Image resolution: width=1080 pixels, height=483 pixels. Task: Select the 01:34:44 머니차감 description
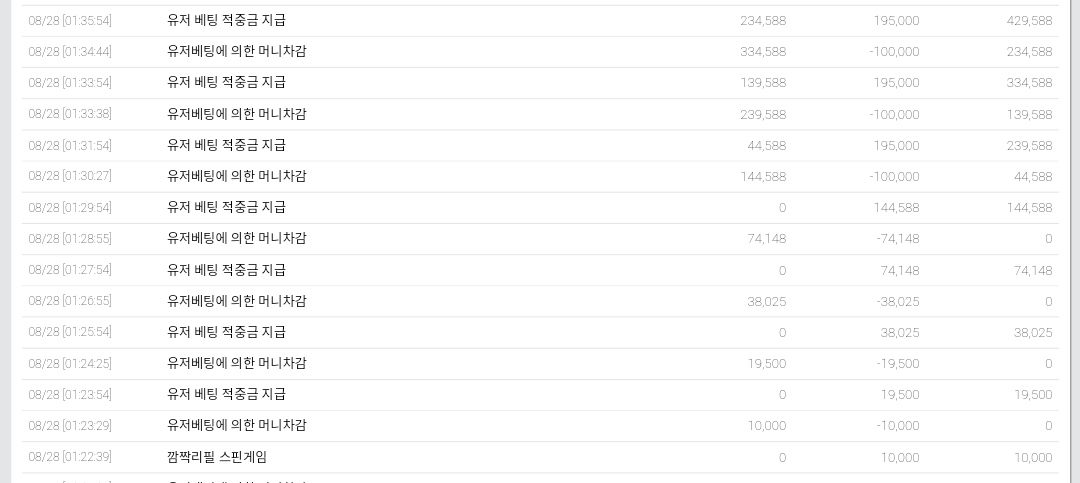pyautogui.click(x=237, y=52)
